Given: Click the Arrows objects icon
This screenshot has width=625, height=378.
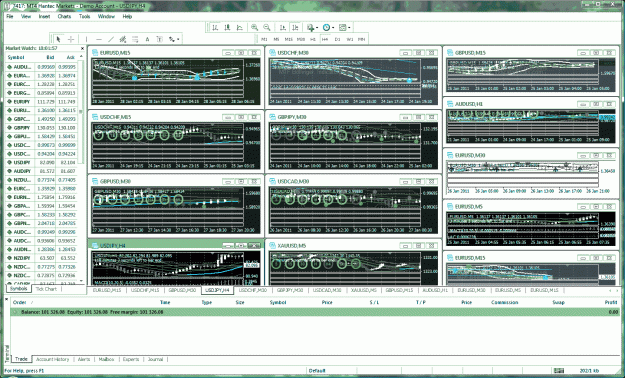Looking at the screenshot, I should 172,39.
